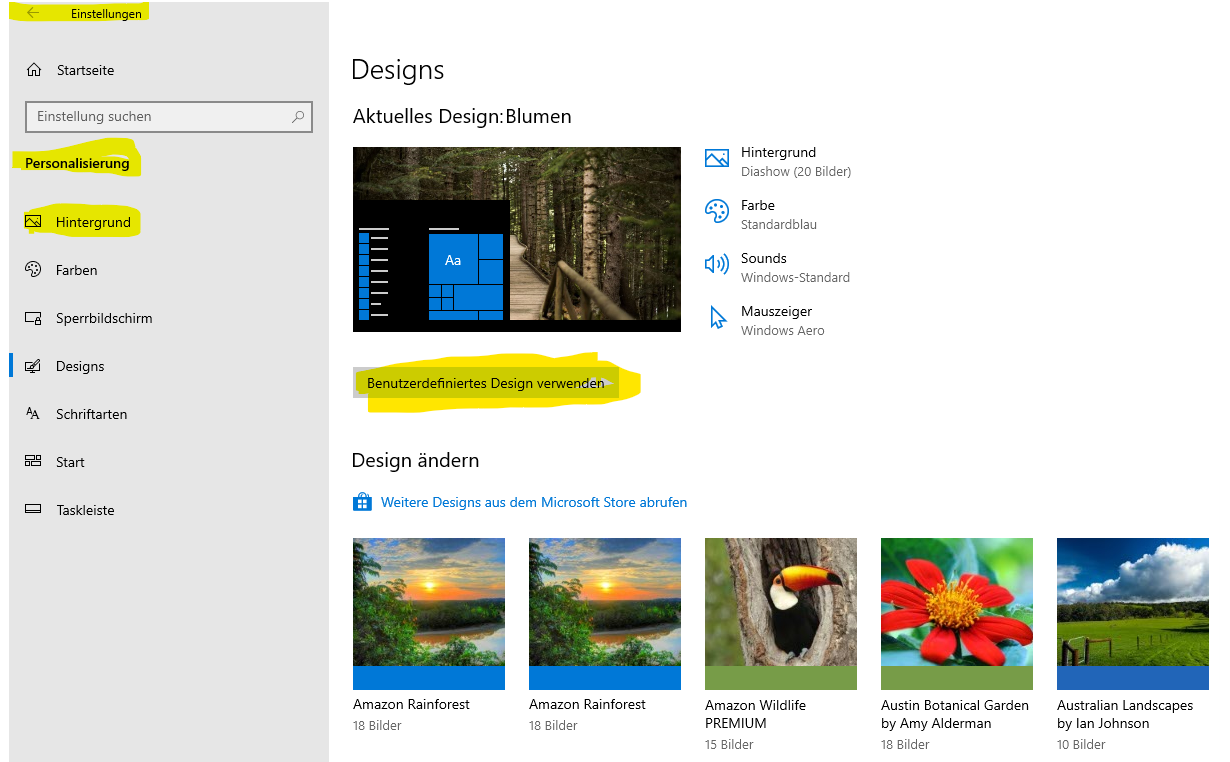Click the Hintergrund picture icon in the sidebar

coord(33,222)
